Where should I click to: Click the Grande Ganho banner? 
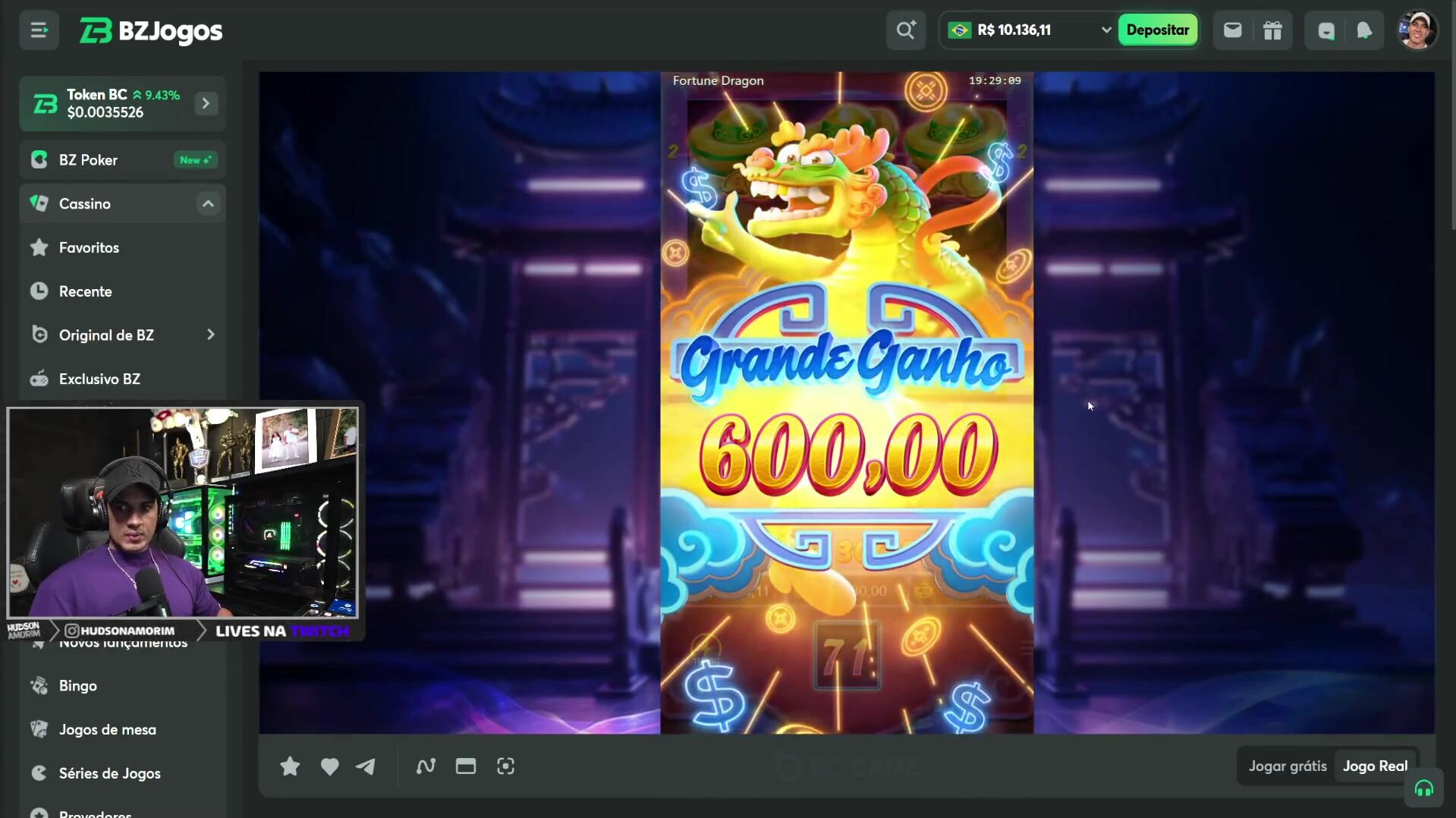(x=846, y=363)
